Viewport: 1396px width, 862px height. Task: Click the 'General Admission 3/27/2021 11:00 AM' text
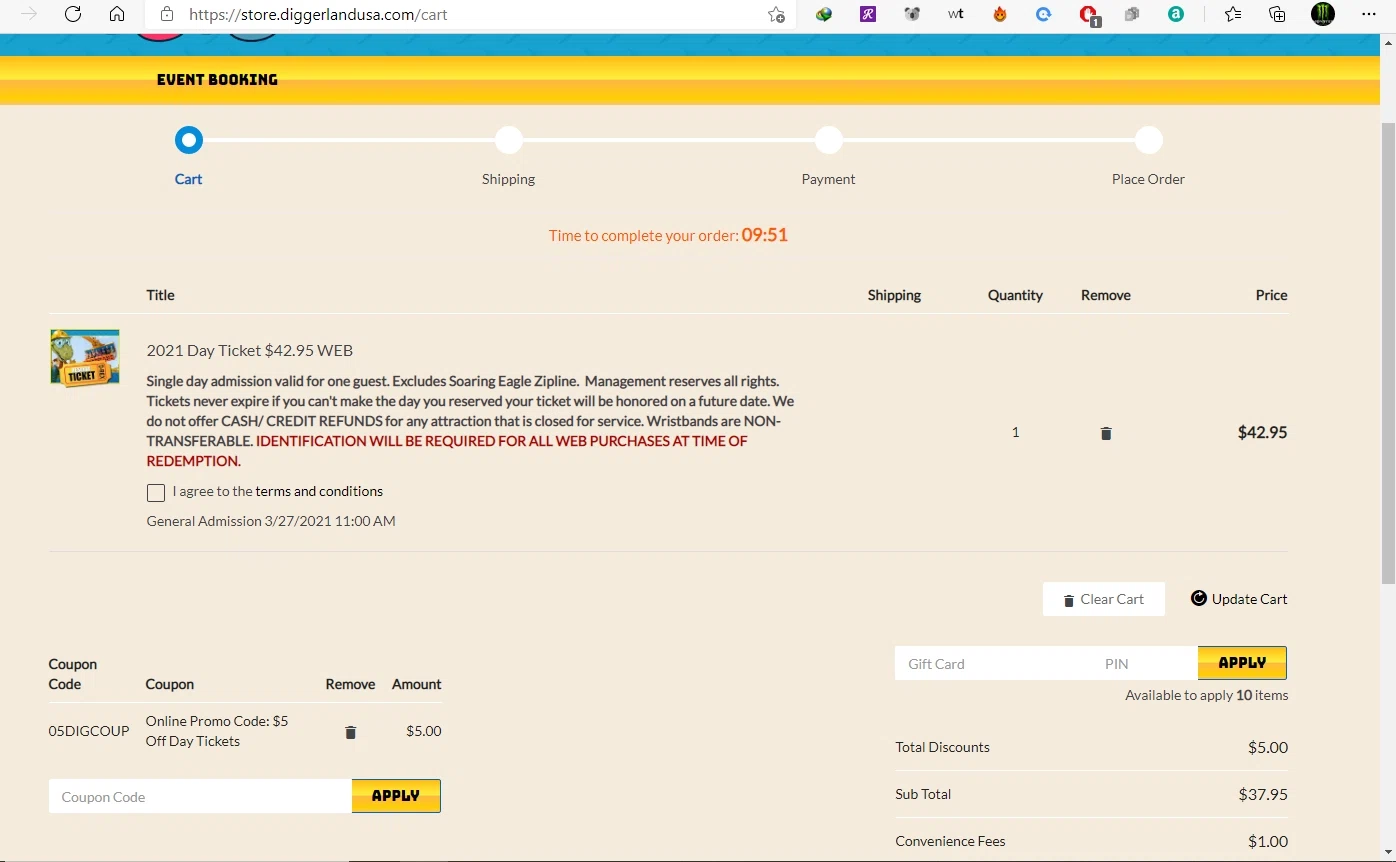[x=271, y=521]
